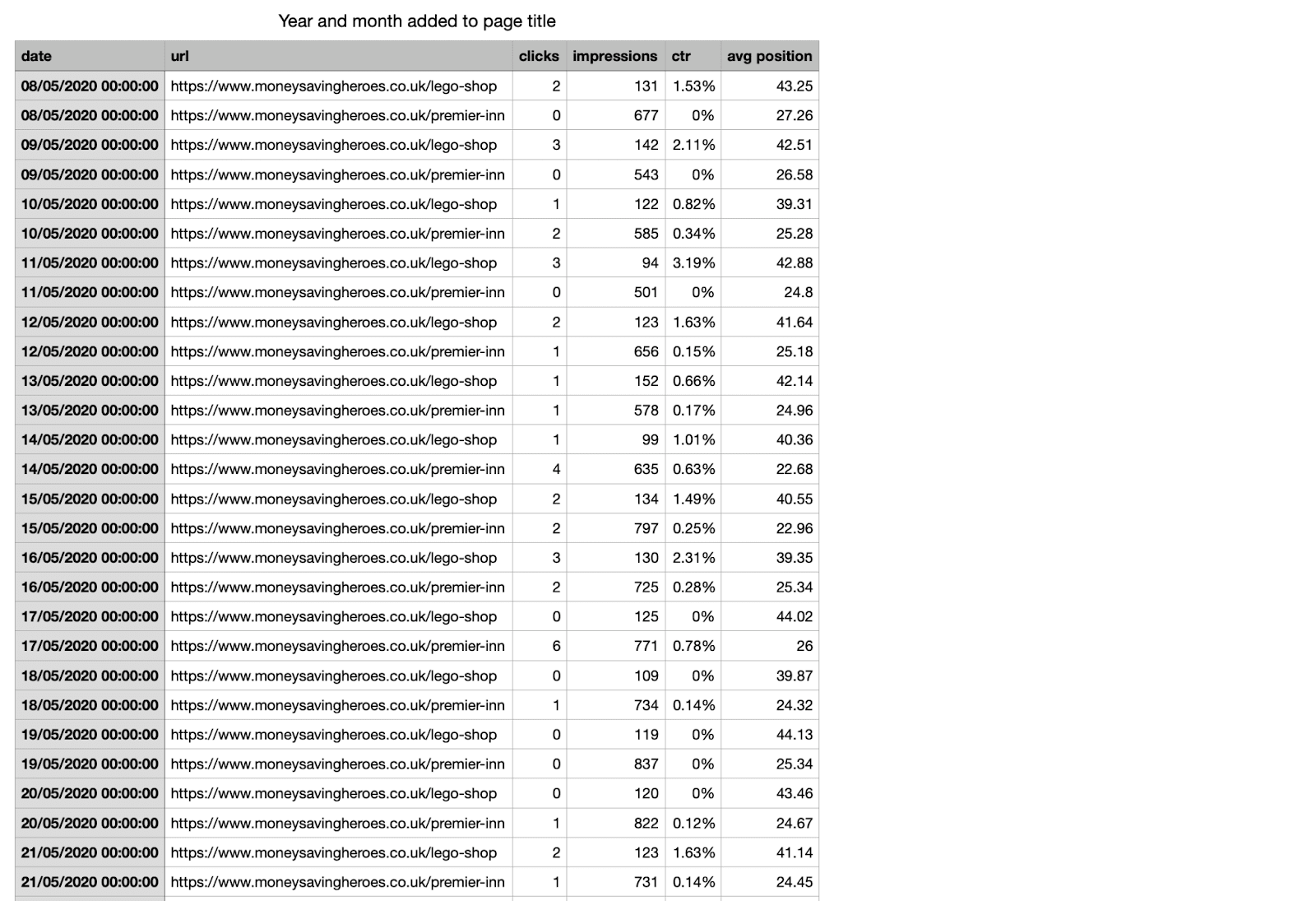Click the date cell for 18/05/2020 with 734 impressions

[90, 705]
